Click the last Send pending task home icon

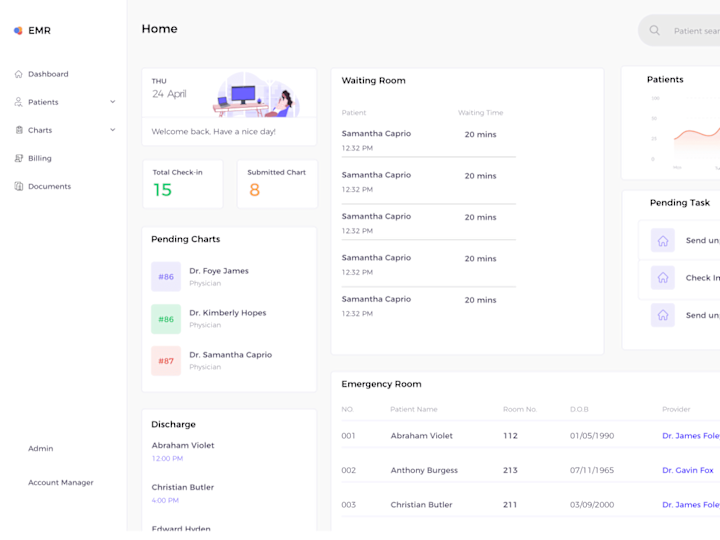(x=663, y=315)
